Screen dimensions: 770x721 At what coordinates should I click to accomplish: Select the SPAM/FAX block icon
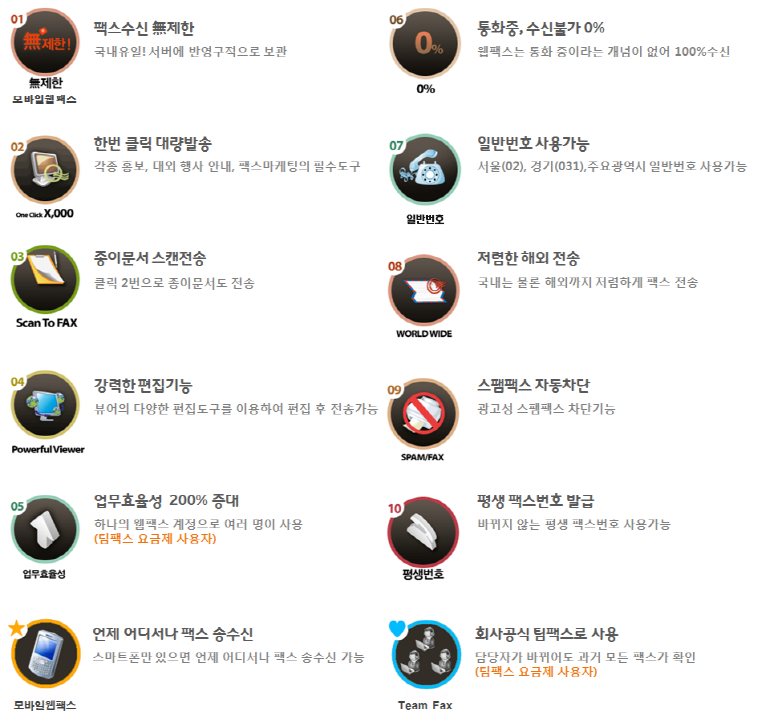423,414
